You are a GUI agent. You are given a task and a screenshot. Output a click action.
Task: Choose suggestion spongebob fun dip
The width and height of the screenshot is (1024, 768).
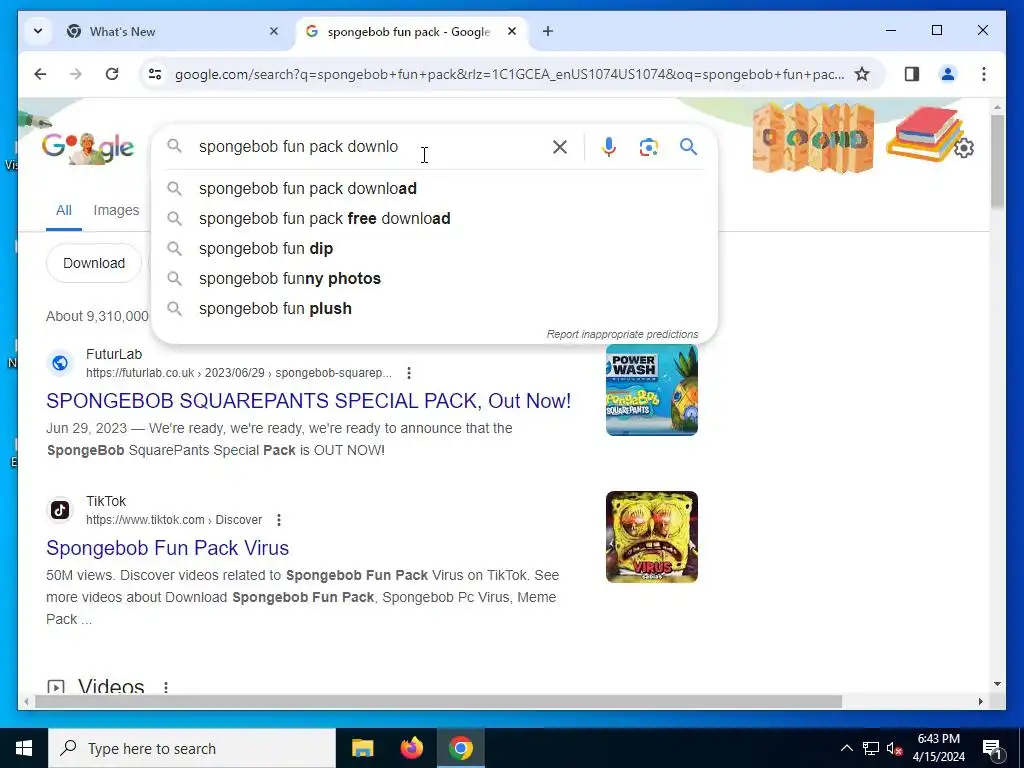click(x=434, y=249)
